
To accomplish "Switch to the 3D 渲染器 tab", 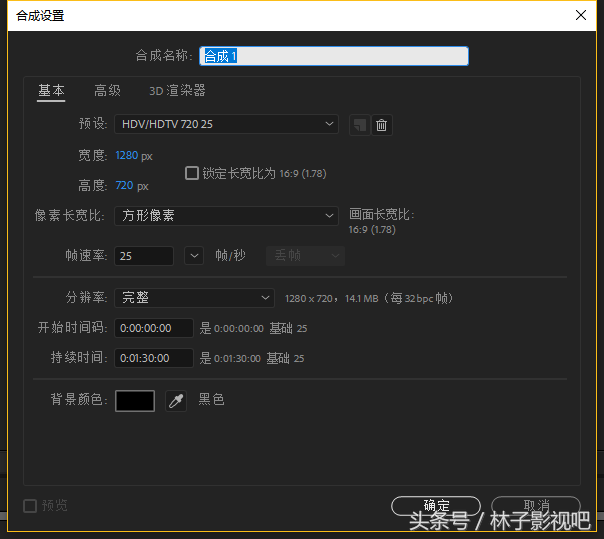I will click(177, 91).
